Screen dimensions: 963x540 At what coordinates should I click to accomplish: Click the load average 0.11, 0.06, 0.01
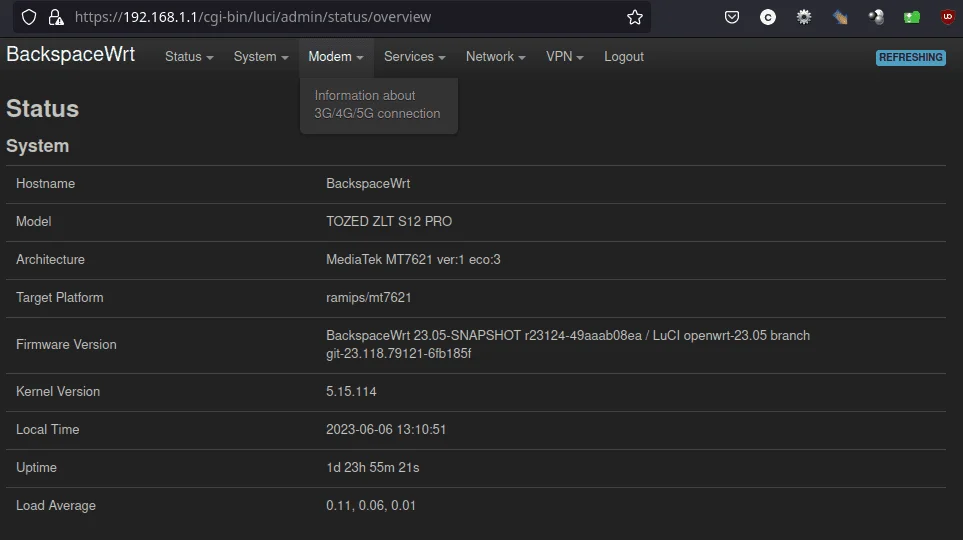[371, 506]
